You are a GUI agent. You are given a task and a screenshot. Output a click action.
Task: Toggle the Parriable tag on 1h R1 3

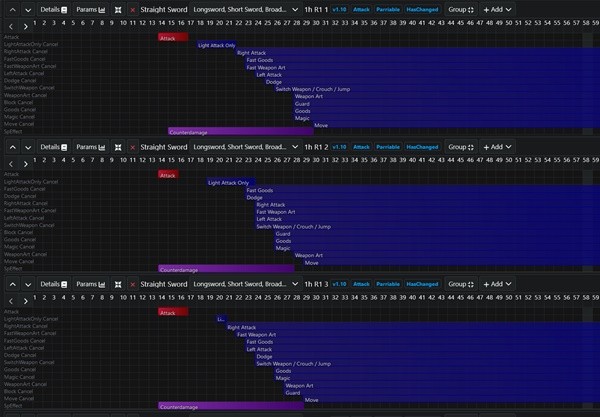click(x=388, y=284)
